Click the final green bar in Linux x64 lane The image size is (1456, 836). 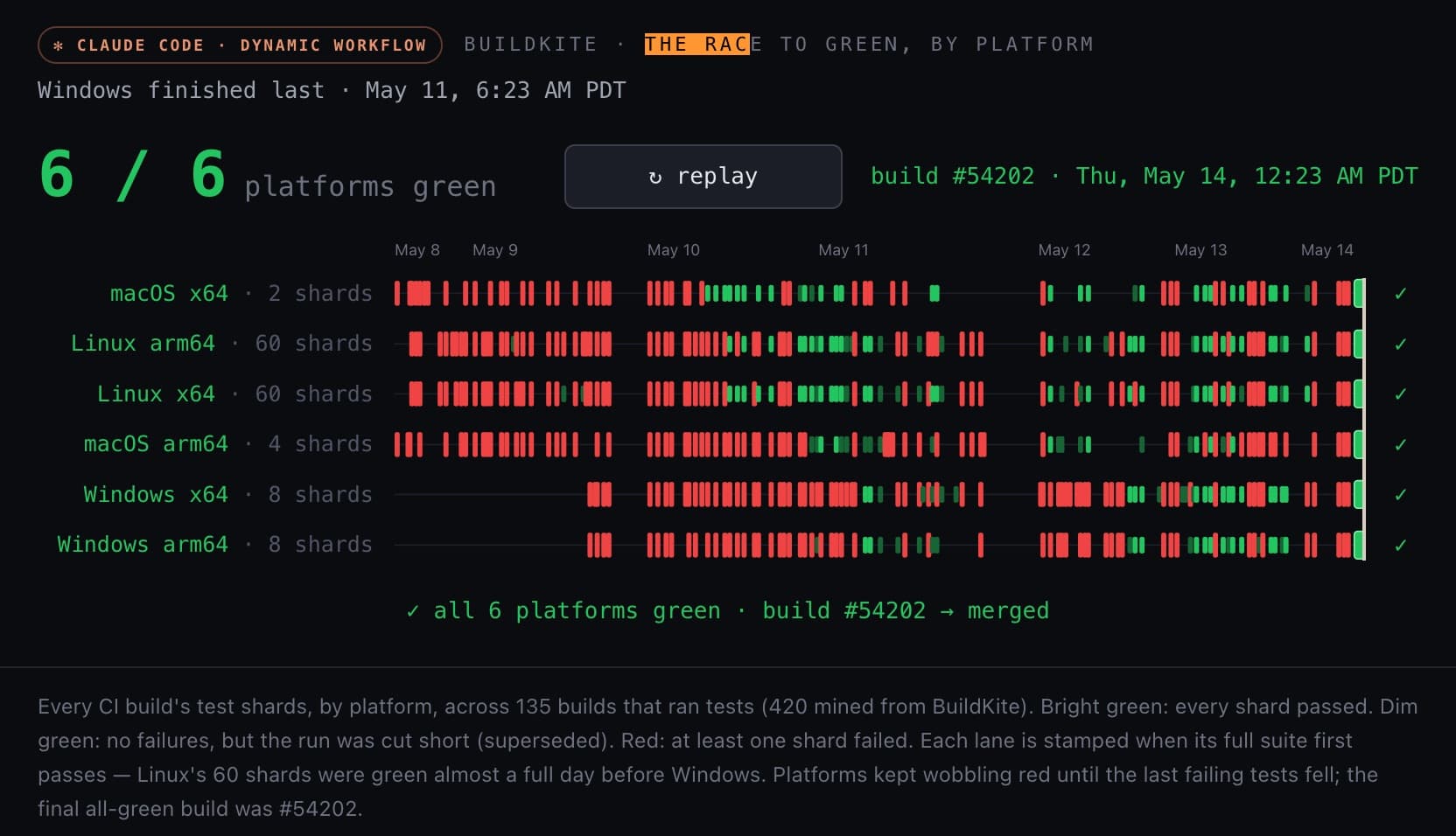pyautogui.click(x=1359, y=394)
